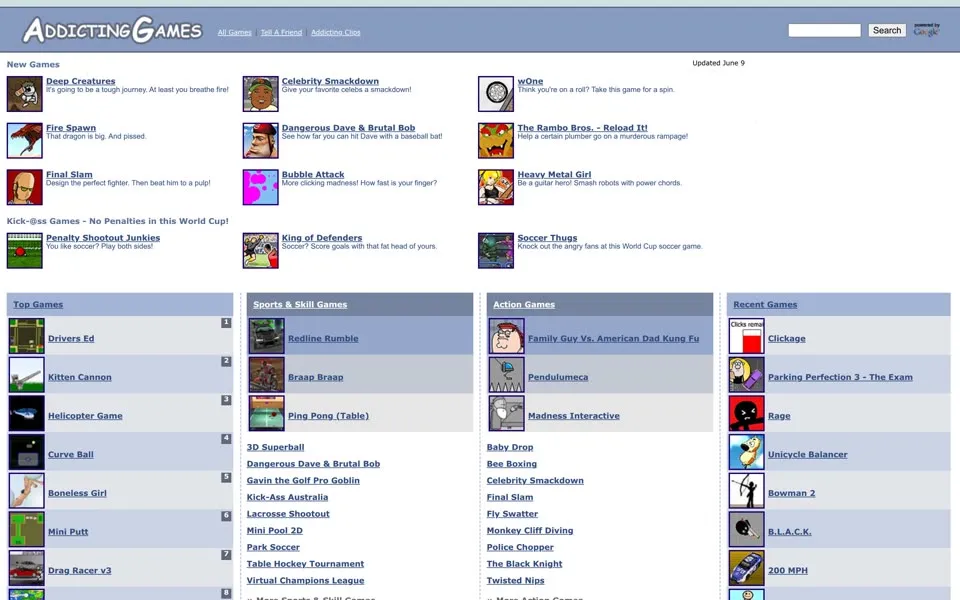Open the 3D Superball link
This screenshot has width=960, height=600.
[x=276, y=447]
